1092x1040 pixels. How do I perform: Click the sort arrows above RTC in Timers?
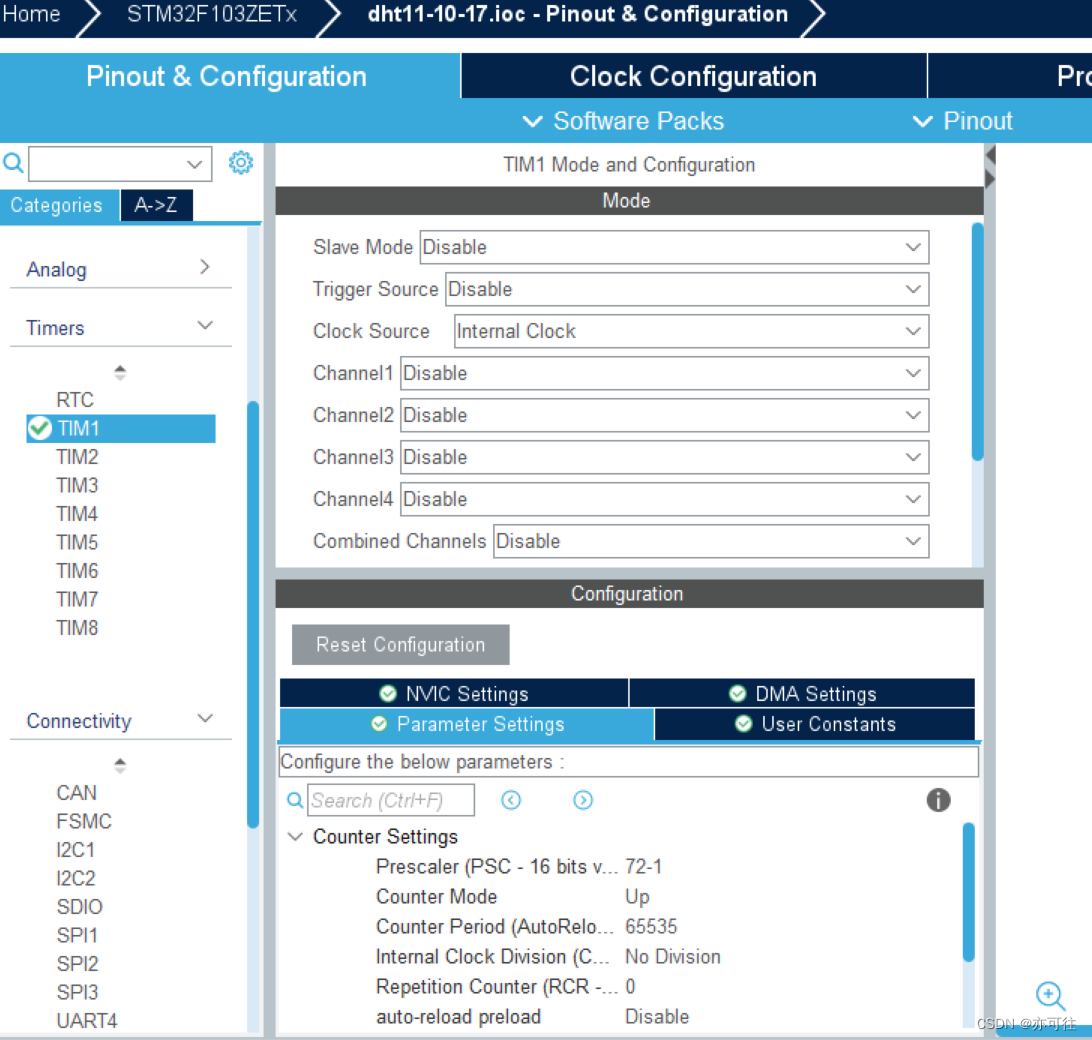point(120,373)
